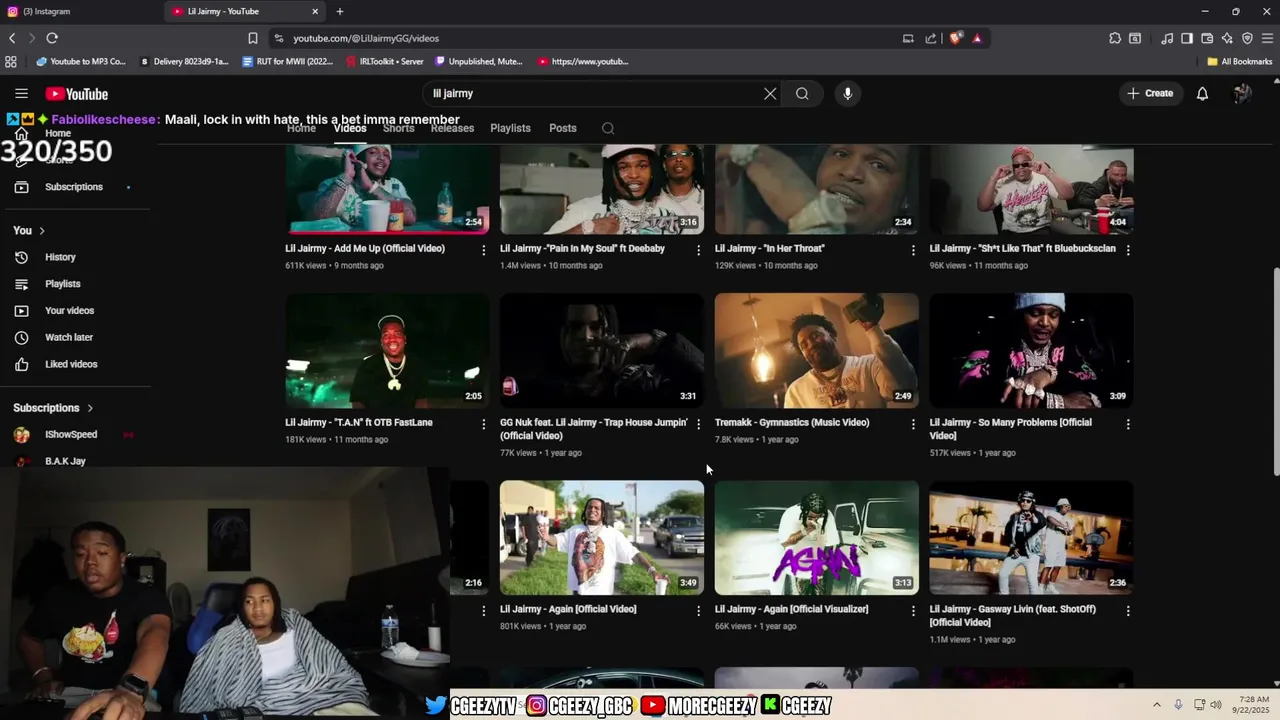This screenshot has height=720, width=1280.
Task: Show hidden system tray icons chevron
Action: click(1157, 704)
